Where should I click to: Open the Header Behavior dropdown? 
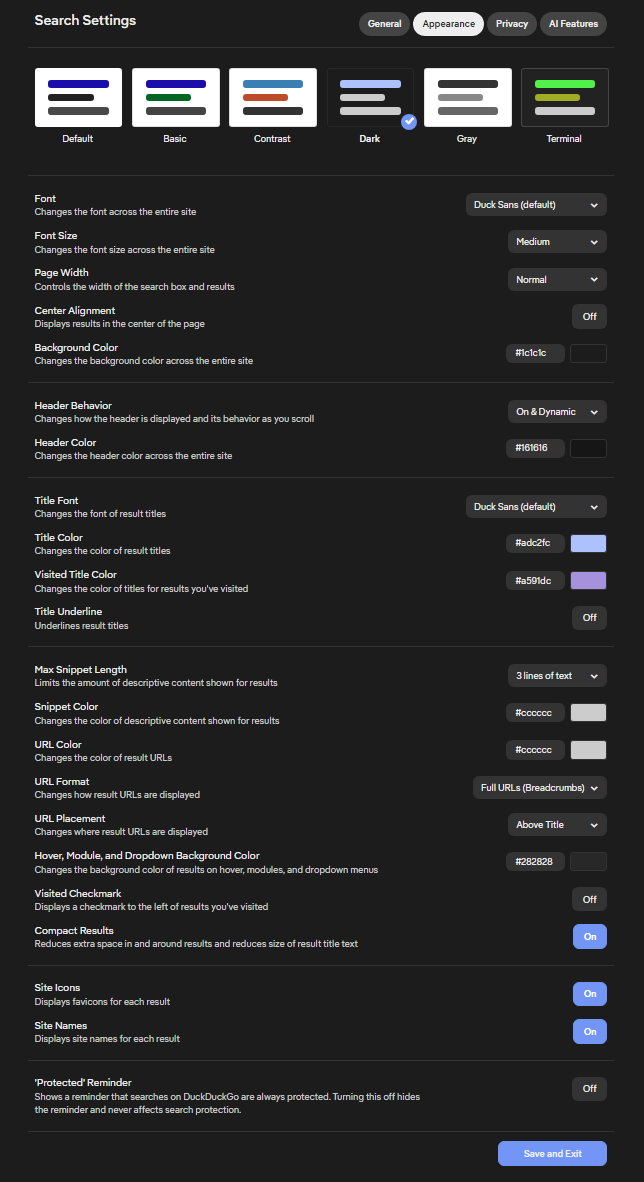tap(557, 412)
